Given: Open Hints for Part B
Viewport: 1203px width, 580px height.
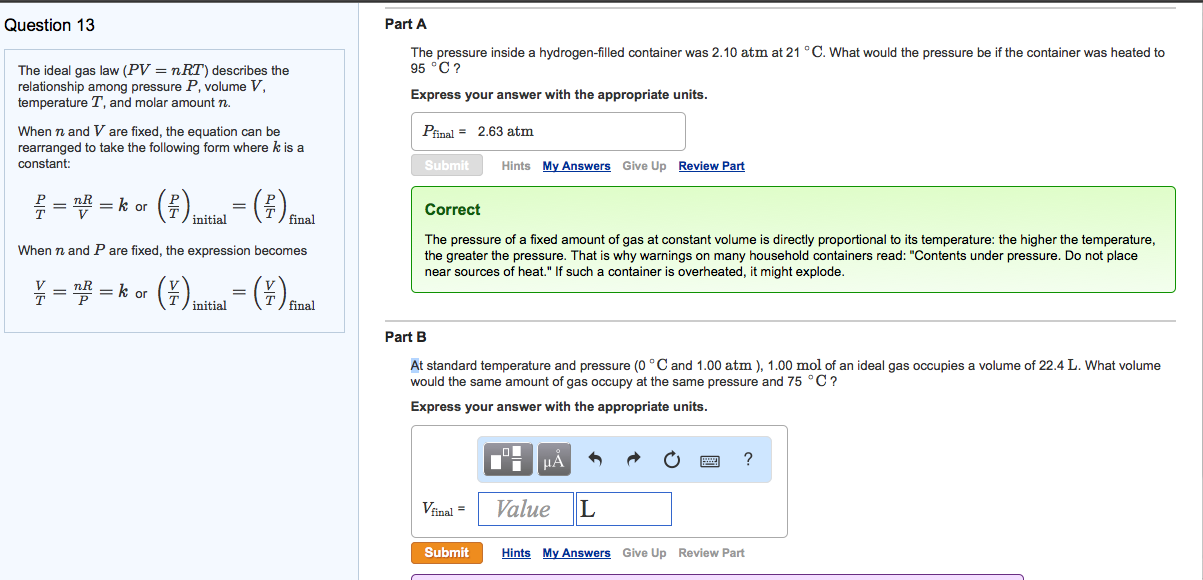Looking at the screenshot, I should click(516, 552).
